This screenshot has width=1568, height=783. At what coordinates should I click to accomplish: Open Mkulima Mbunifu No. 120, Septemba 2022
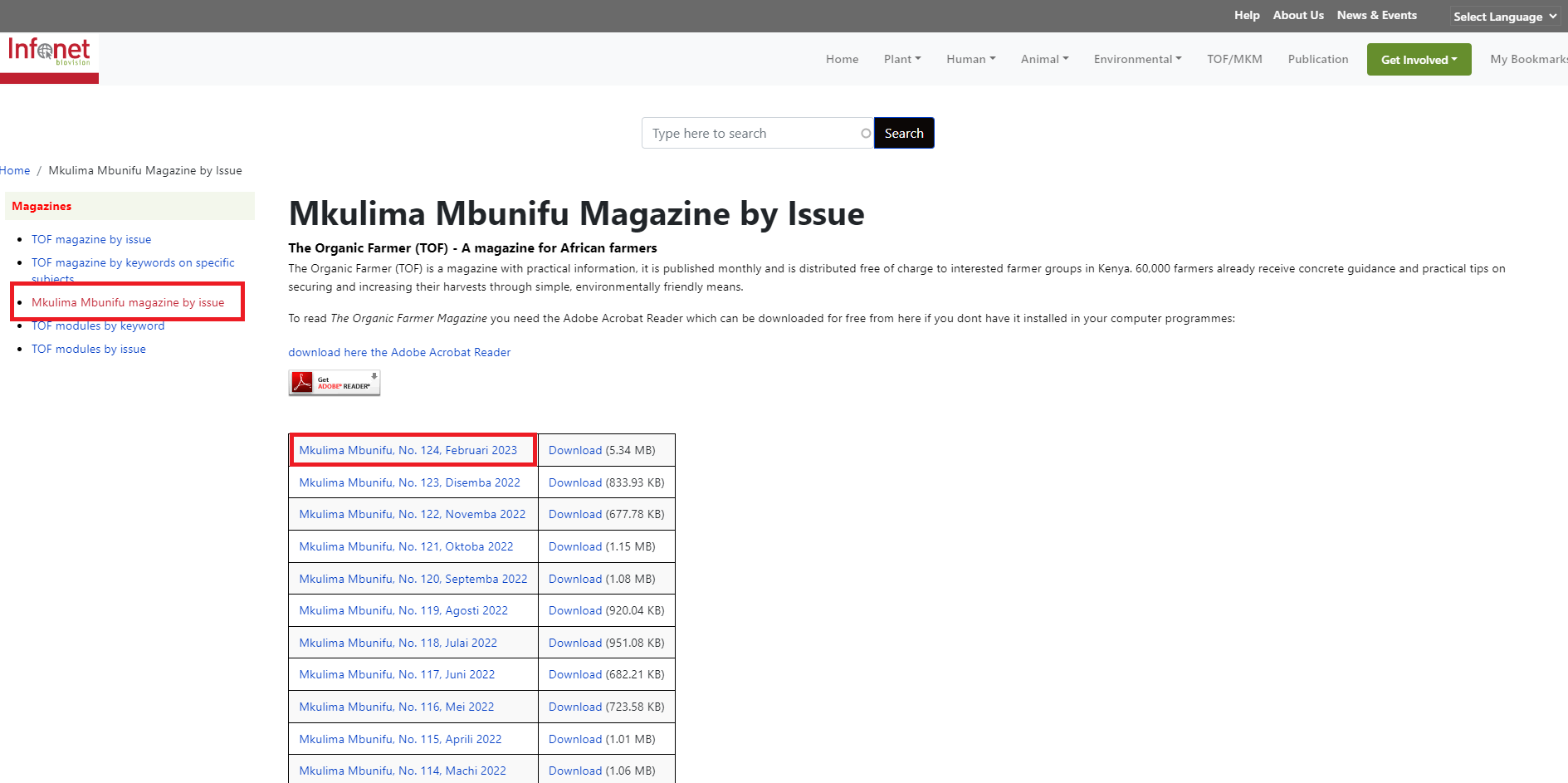[413, 579]
